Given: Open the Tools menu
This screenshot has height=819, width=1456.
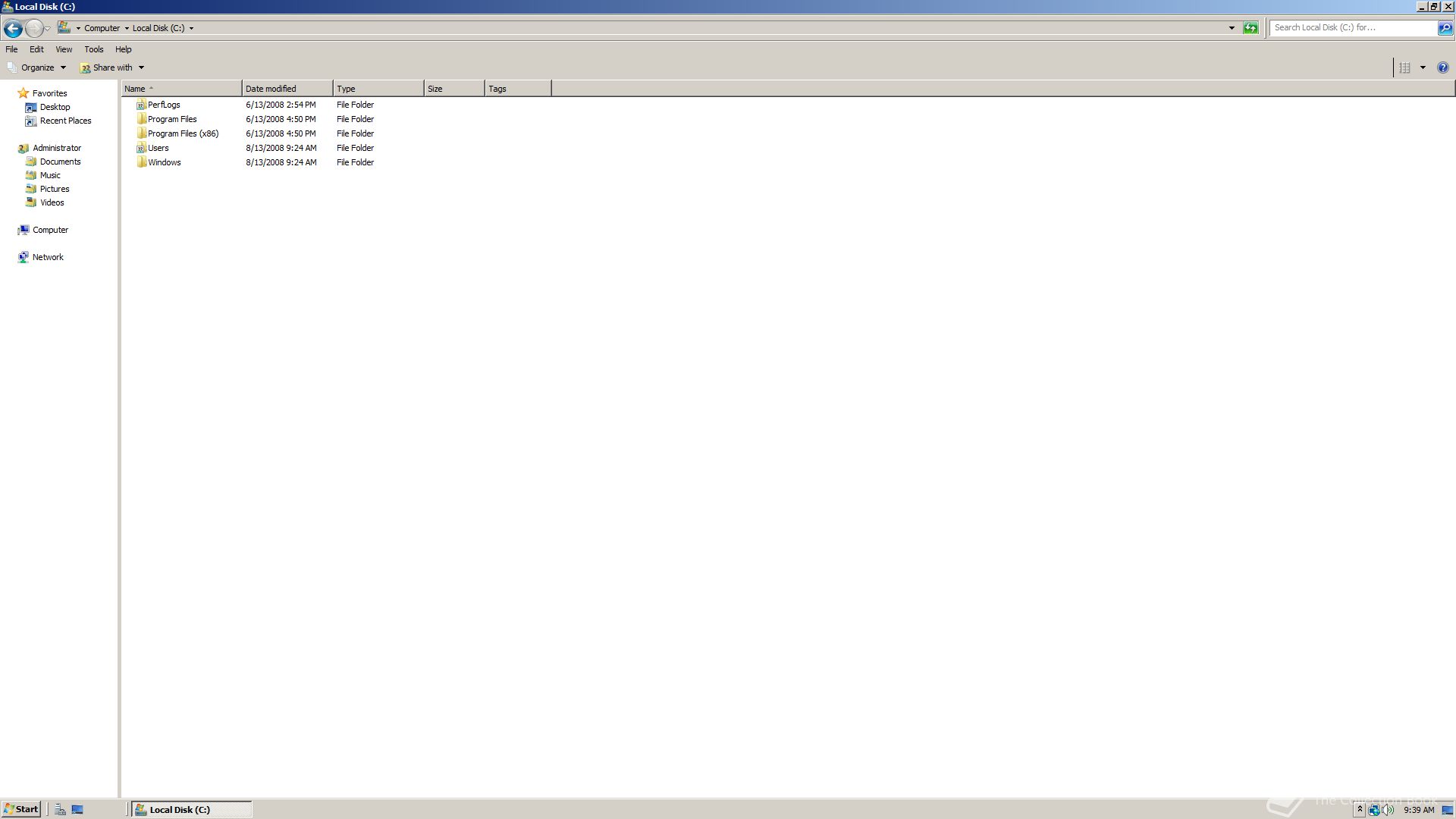Looking at the screenshot, I should (x=94, y=49).
